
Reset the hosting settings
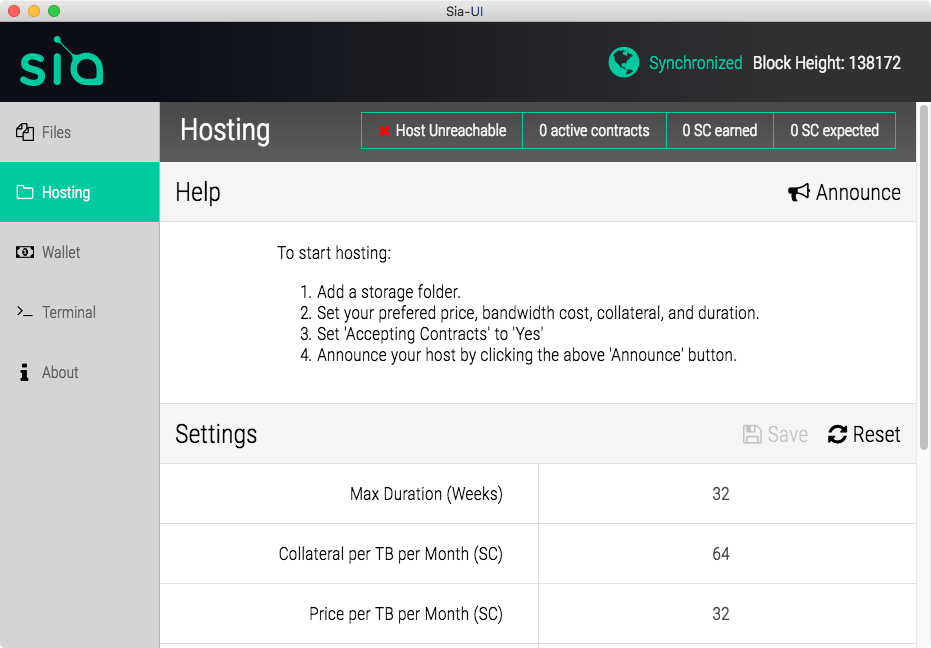click(864, 434)
